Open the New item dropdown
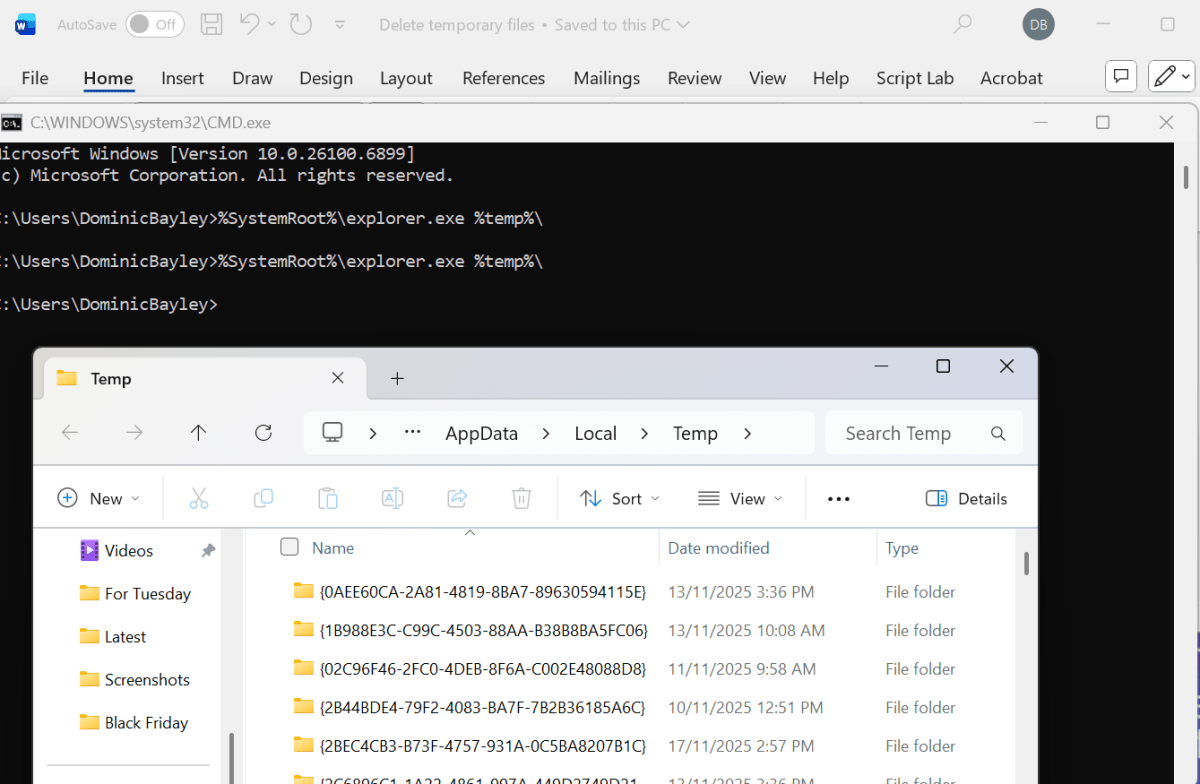This screenshot has height=784, width=1200. (x=99, y=498)
